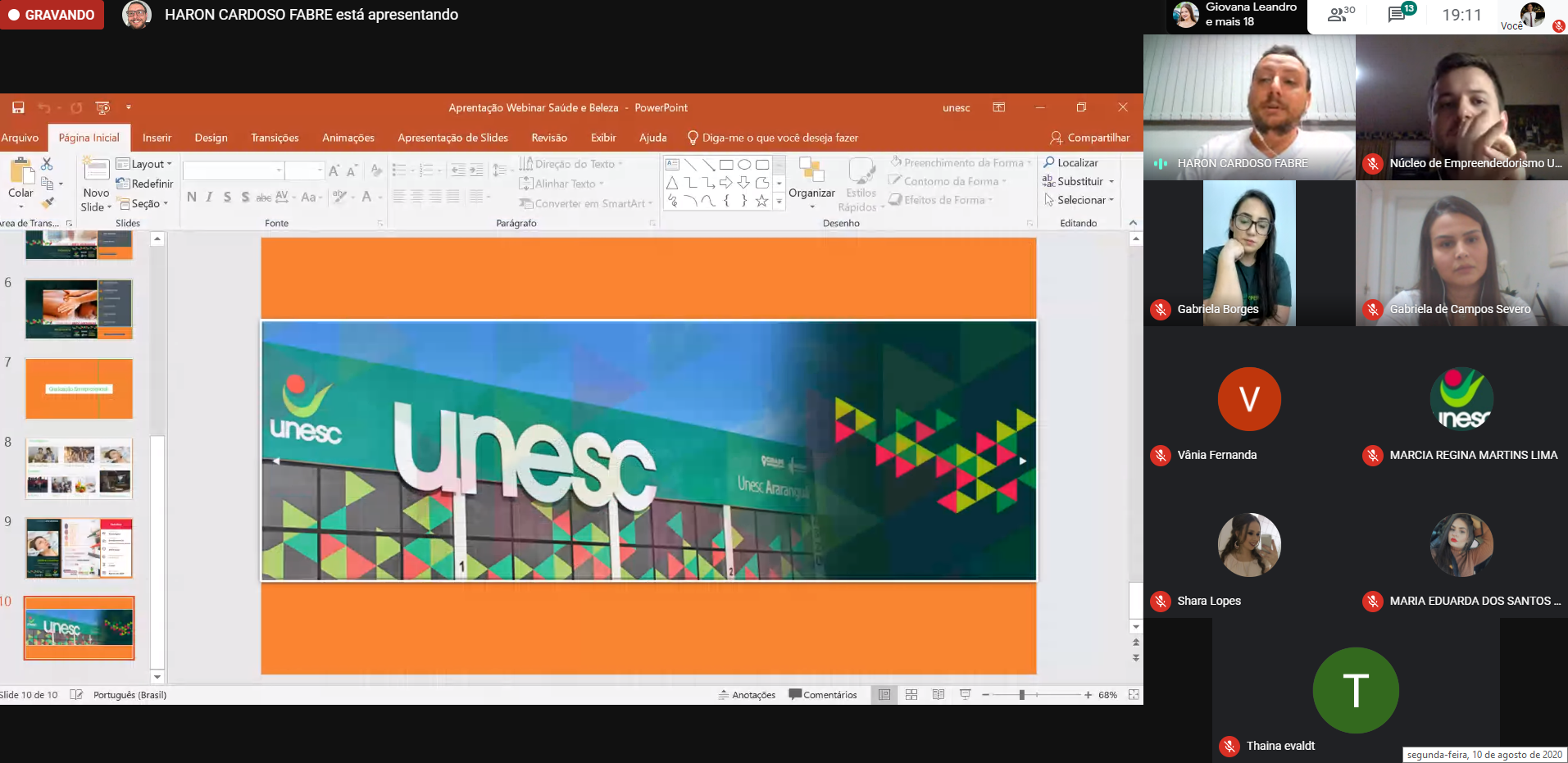Expand the Layout dropdown

[x=146, y=164]
